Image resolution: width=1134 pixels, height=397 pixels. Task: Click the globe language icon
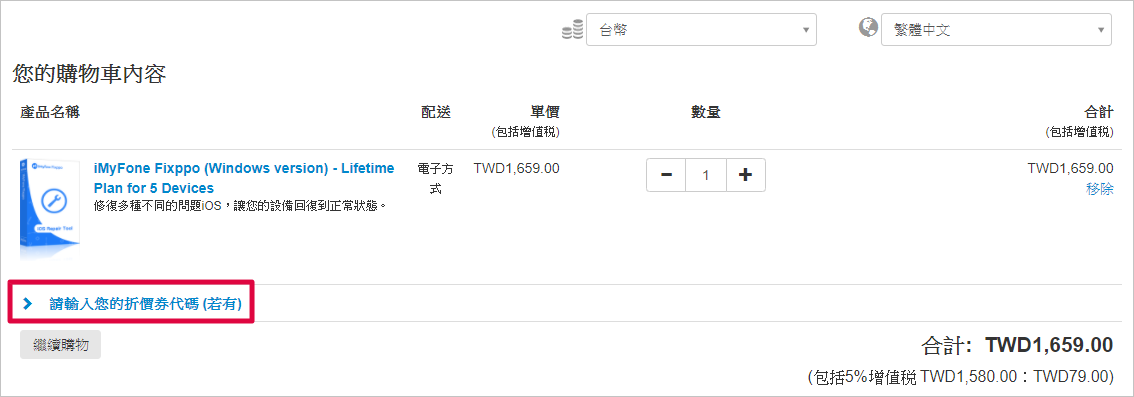868,27
